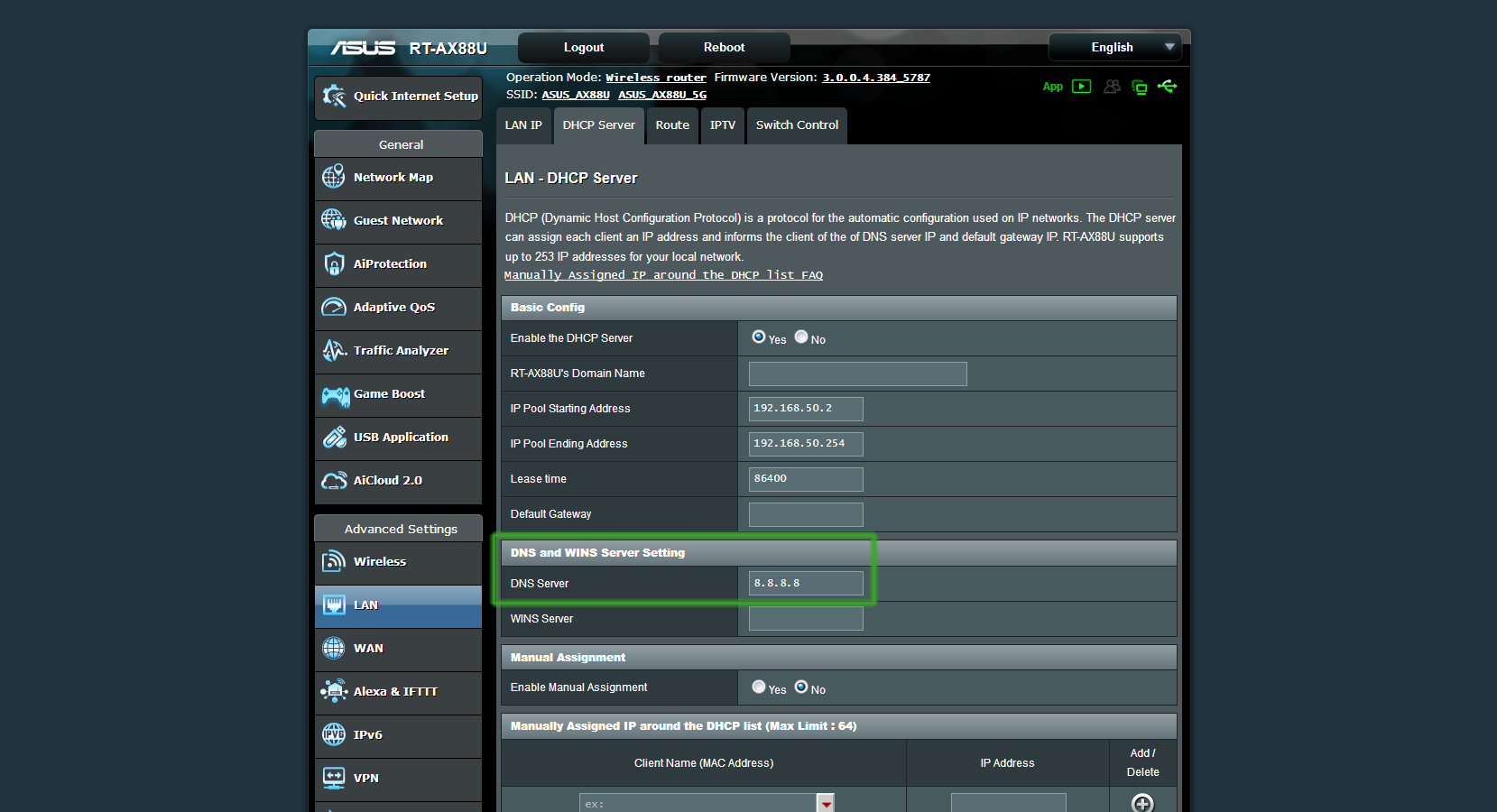Click the ASUS_AX88U SSID link
The height and width of the screenshot is (812, 1497).
point(576,95)
